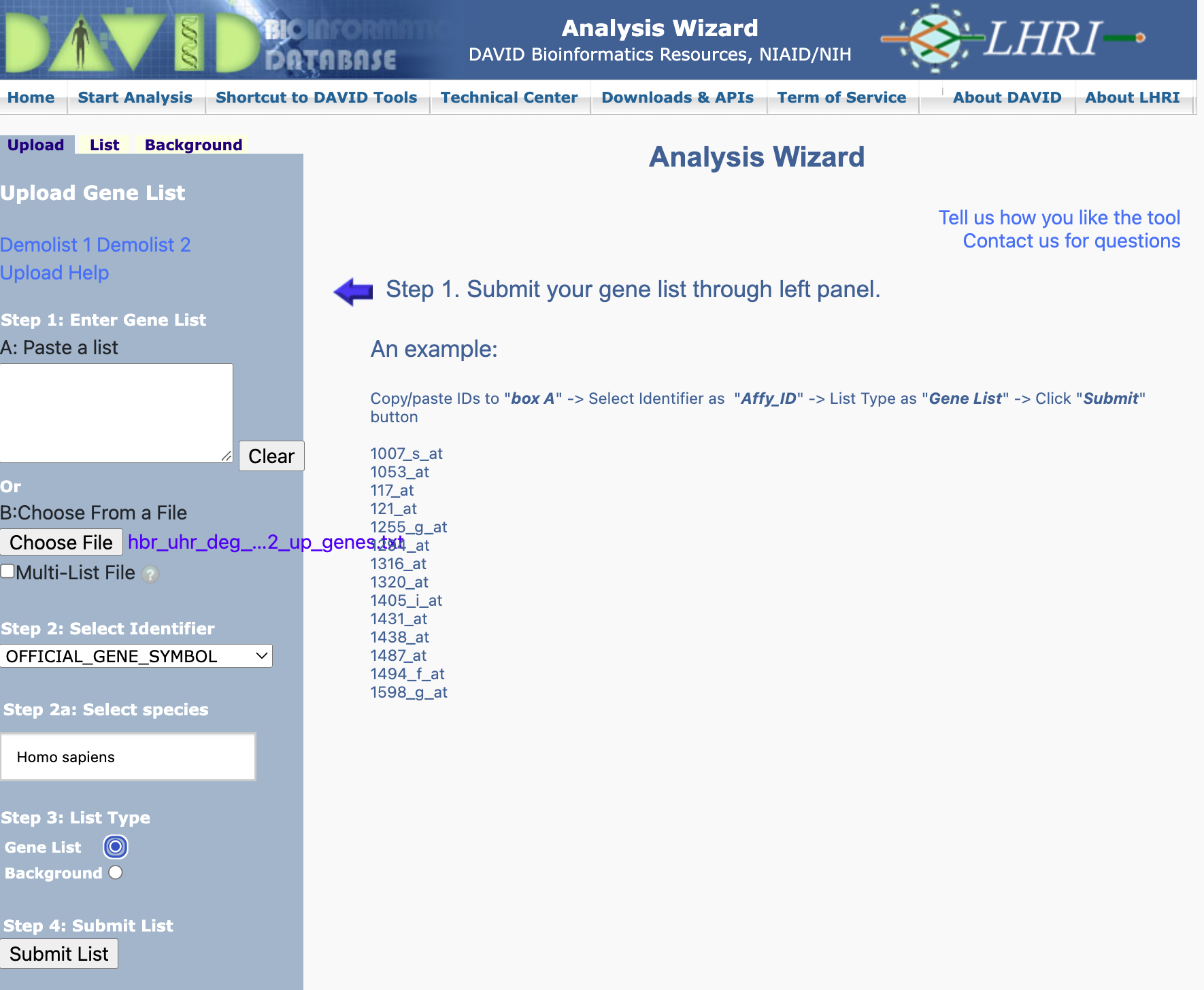Select the Gene List radio button
Image resolution: width=1204 pixels, height=990 pixels.
pos(116,847)
